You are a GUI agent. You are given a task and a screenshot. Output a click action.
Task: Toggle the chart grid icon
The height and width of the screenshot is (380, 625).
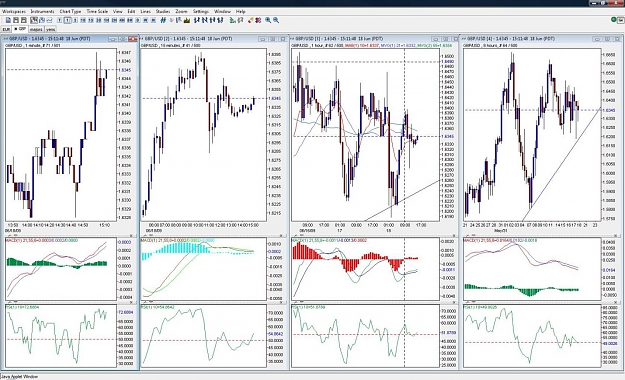click(163, 20)
